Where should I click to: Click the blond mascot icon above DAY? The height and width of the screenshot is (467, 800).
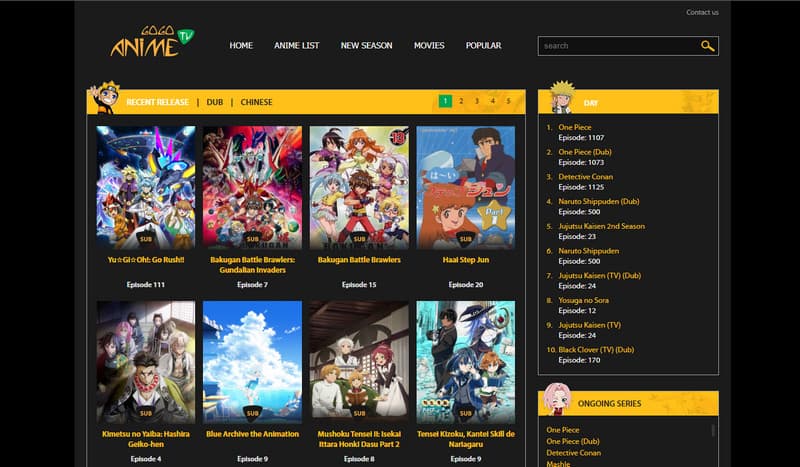point(562,96)
